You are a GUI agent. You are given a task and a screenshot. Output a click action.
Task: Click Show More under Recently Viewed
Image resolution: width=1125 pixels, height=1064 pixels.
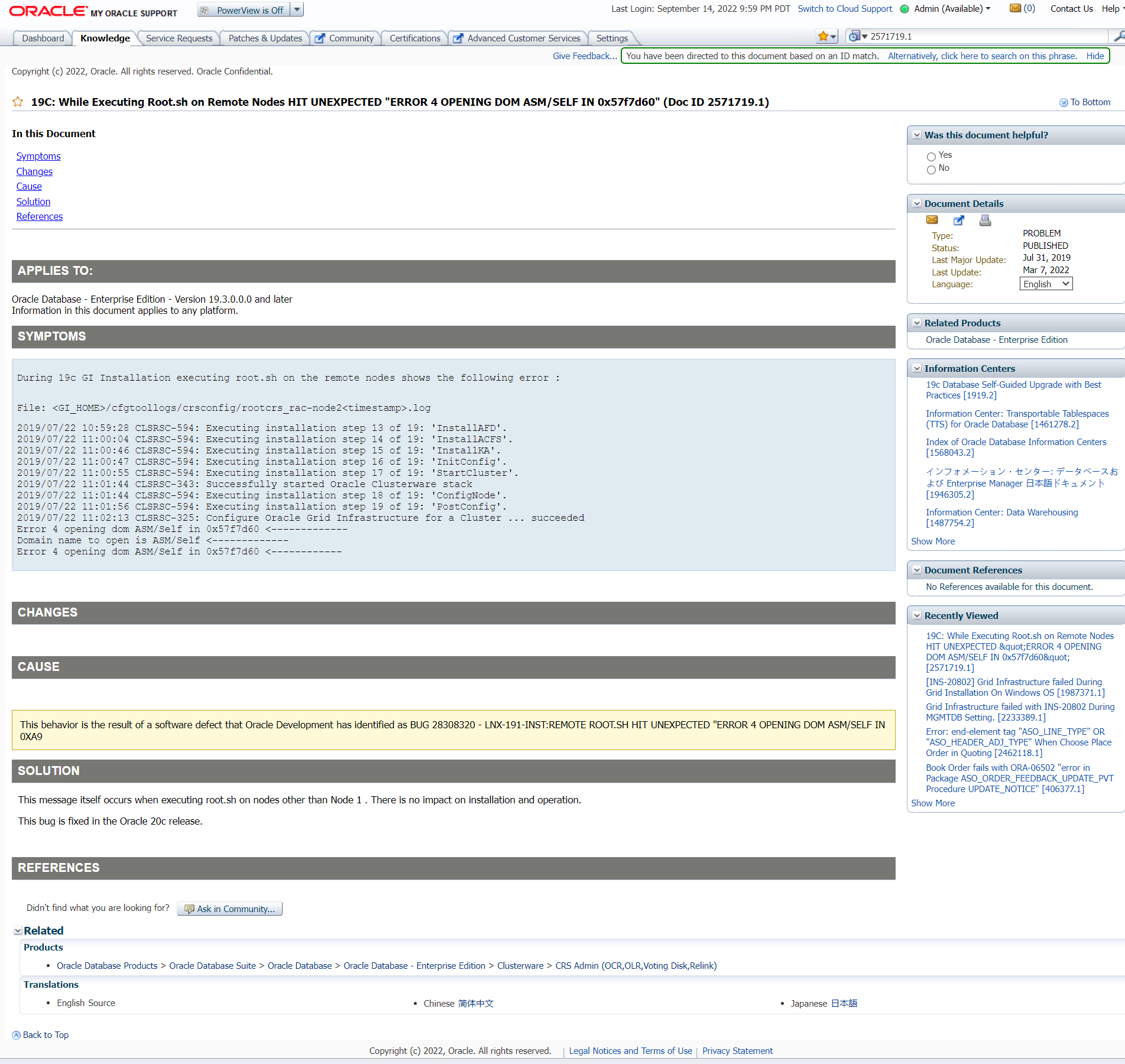pyautogui.click(x=933, y=803)
